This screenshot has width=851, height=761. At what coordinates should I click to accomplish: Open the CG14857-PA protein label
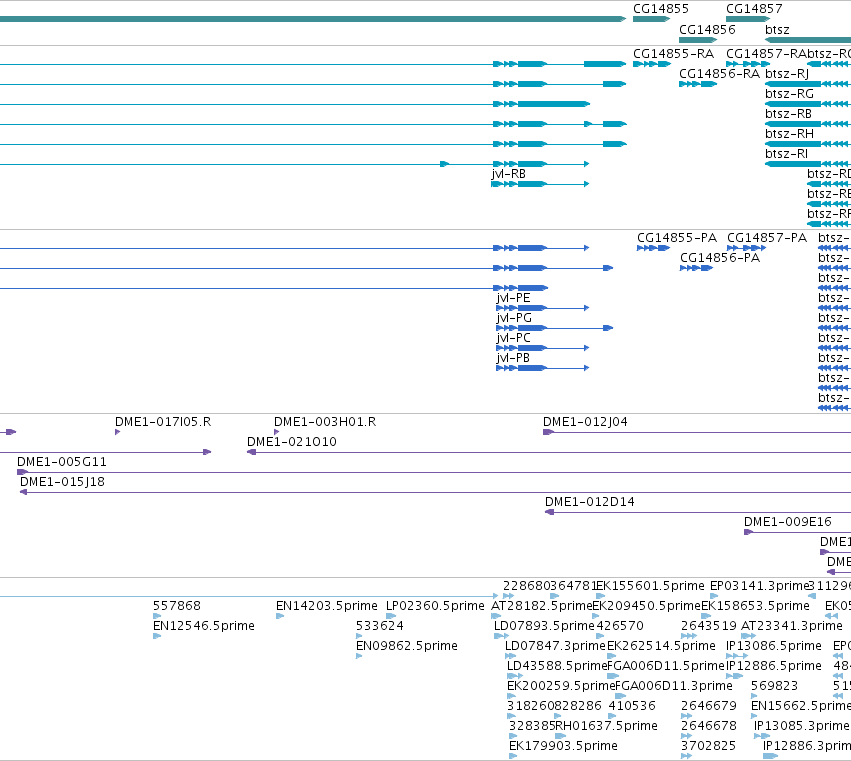(767, 238)
